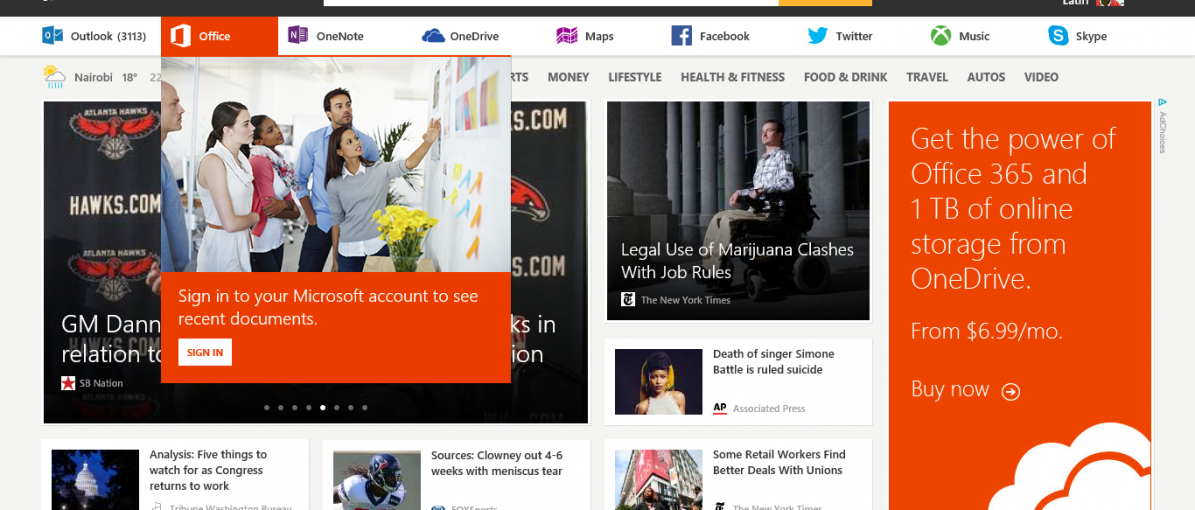Open FOOD & DRINK section
1195x510 pixels.
(x=845, y=77)
